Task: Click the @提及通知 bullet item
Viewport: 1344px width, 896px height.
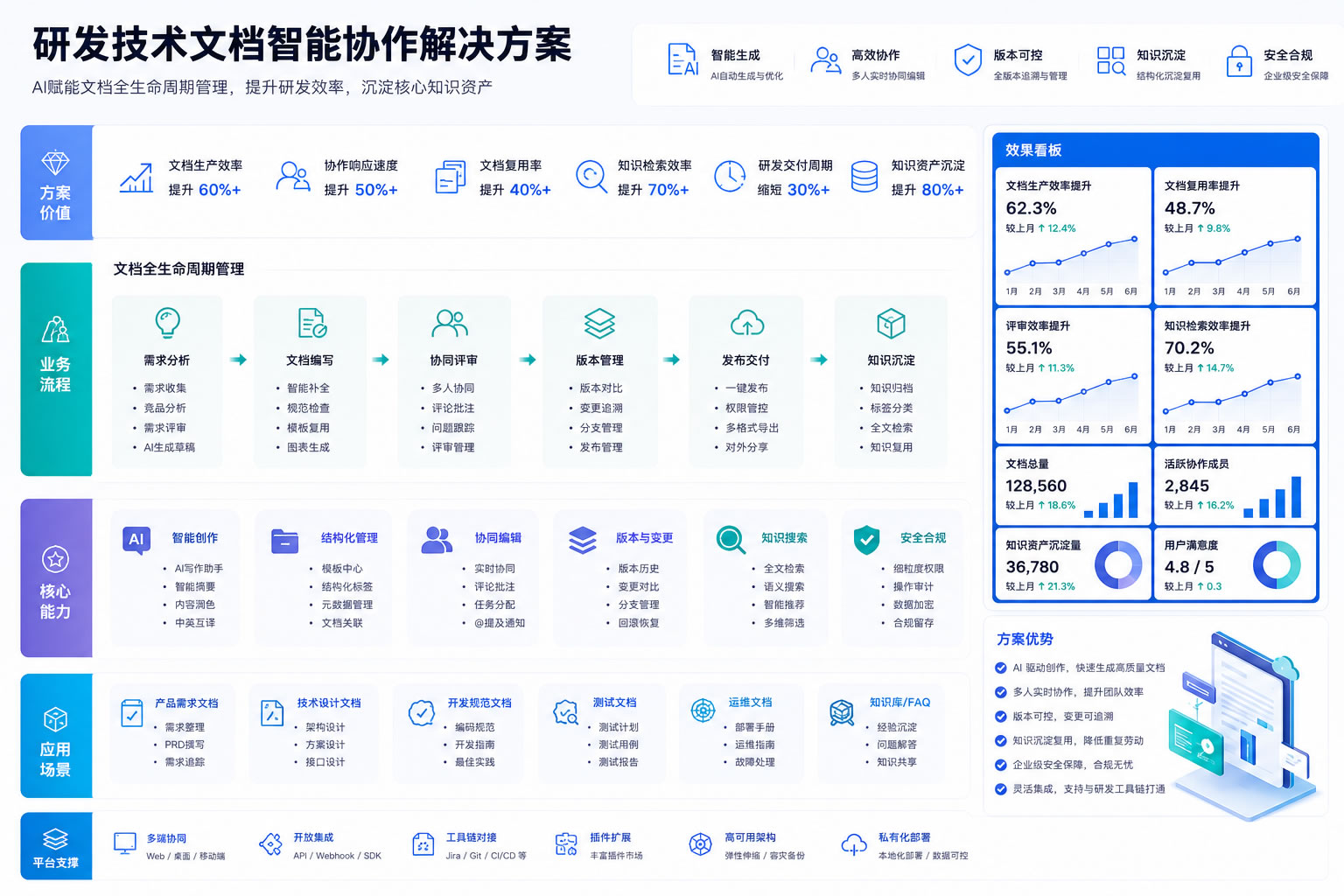Action: coord(500,623)
